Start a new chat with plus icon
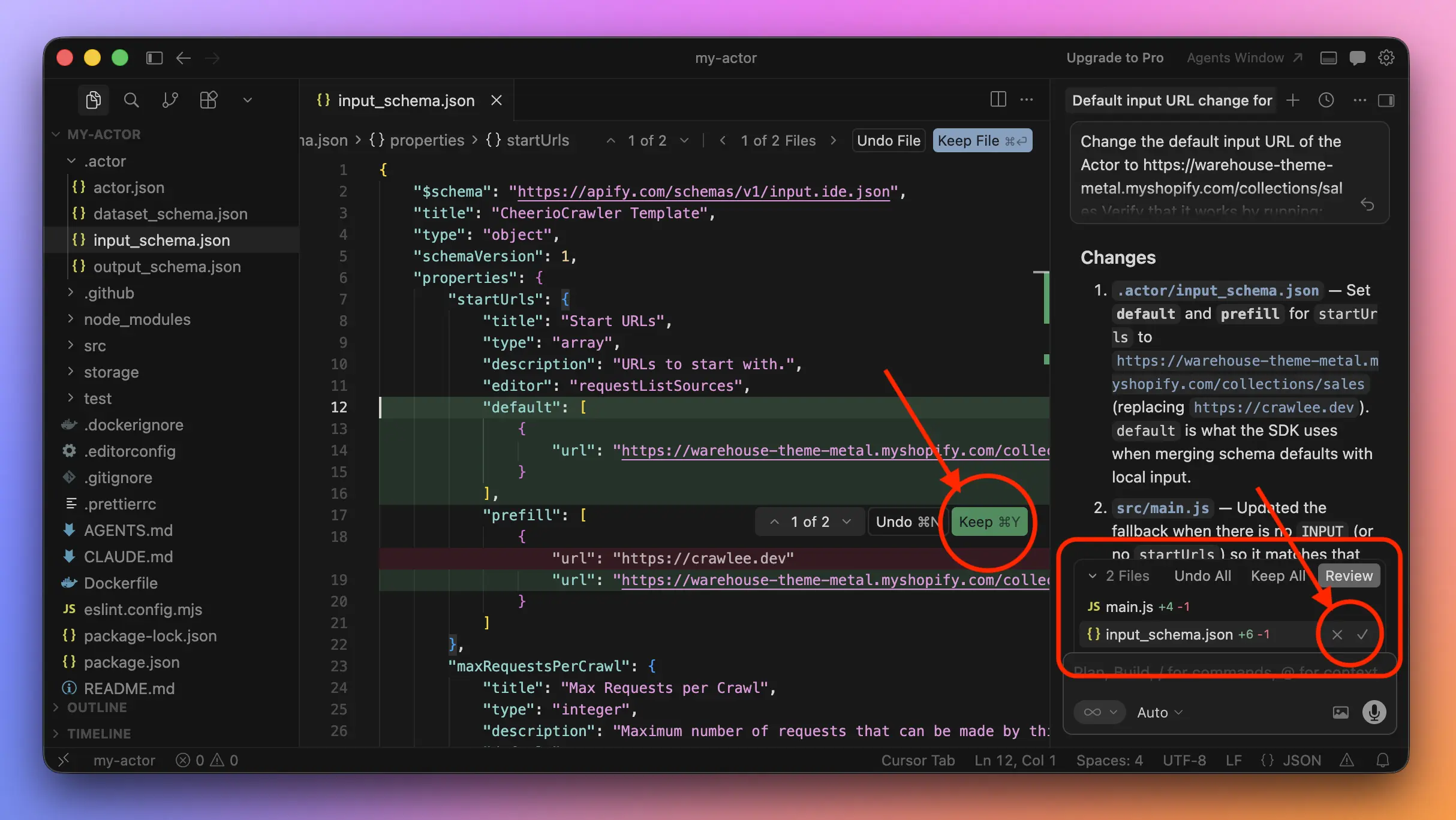Image resolution: width=1456 pixels, height=820 pixels. pyautogui.click(x=1293, y=100)
